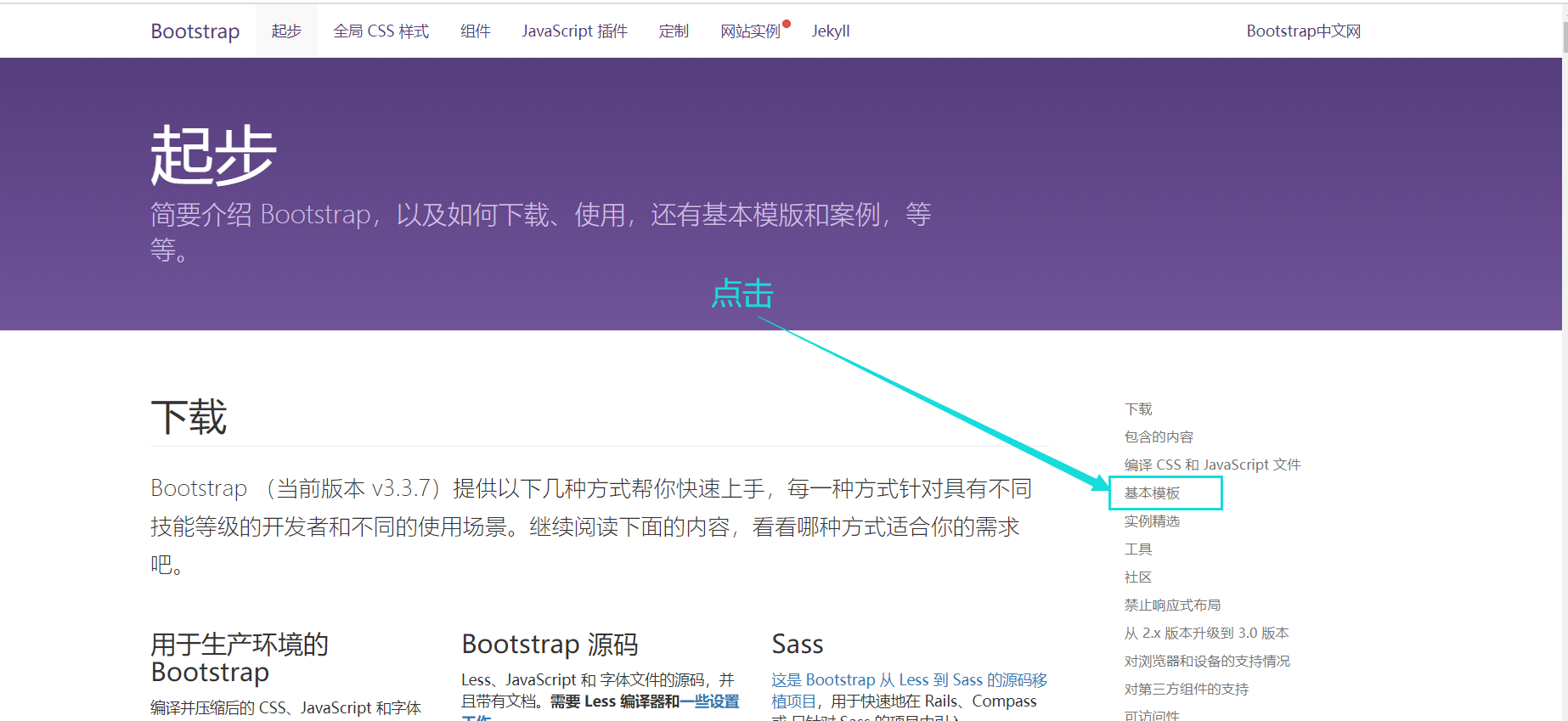
Task: Jump to 工具 sidebar section
Action: pyautogui.click(x=1138, y=549)
